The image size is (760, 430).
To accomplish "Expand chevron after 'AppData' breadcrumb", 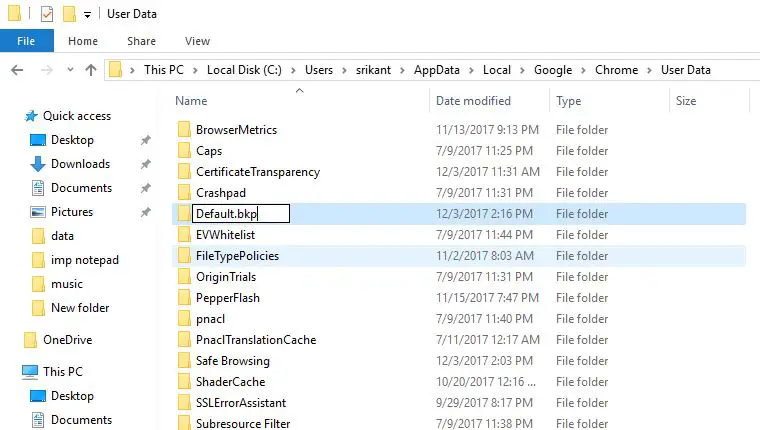I will click(471, 70).
